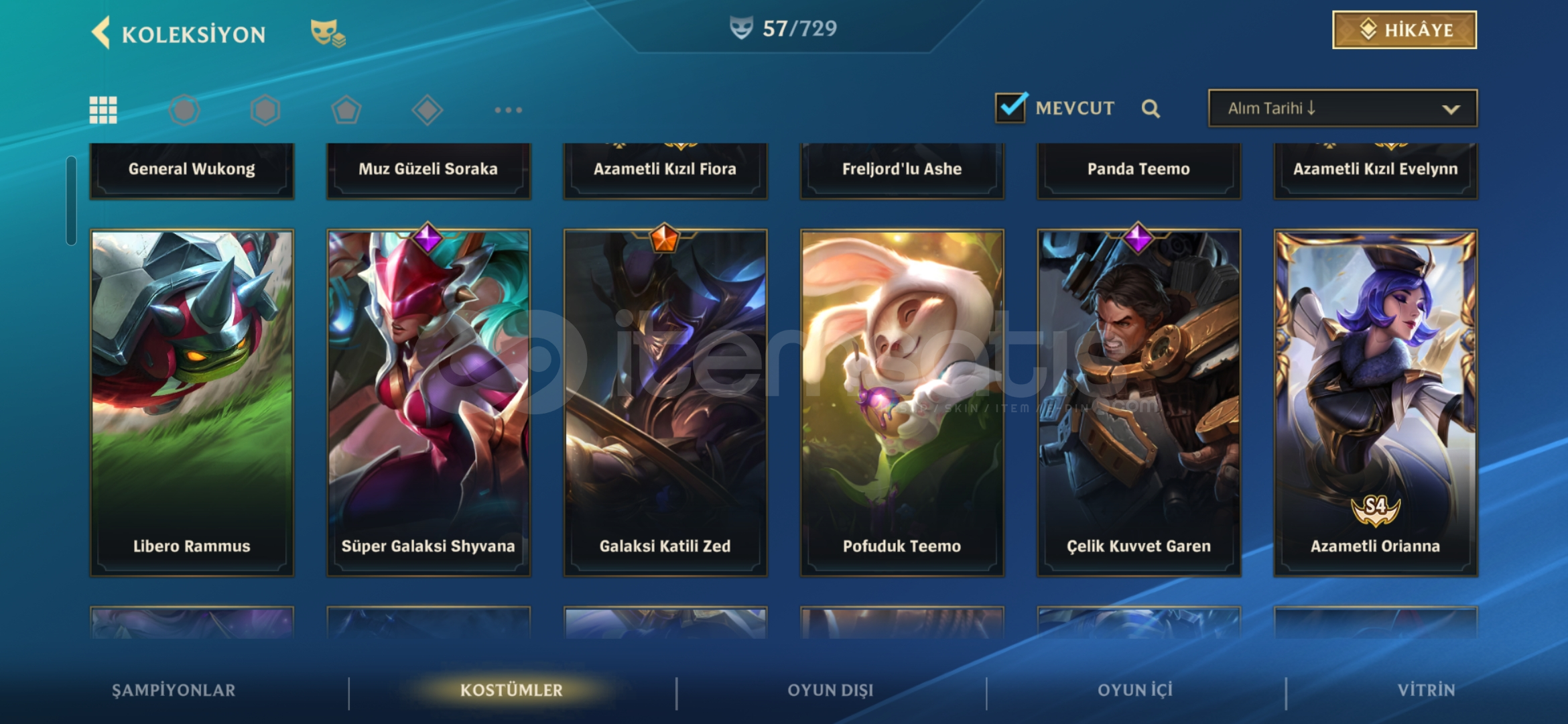Open the magnifier search icon
The width and height of the screenshot is (1568, 724).
coord(1151,109)
